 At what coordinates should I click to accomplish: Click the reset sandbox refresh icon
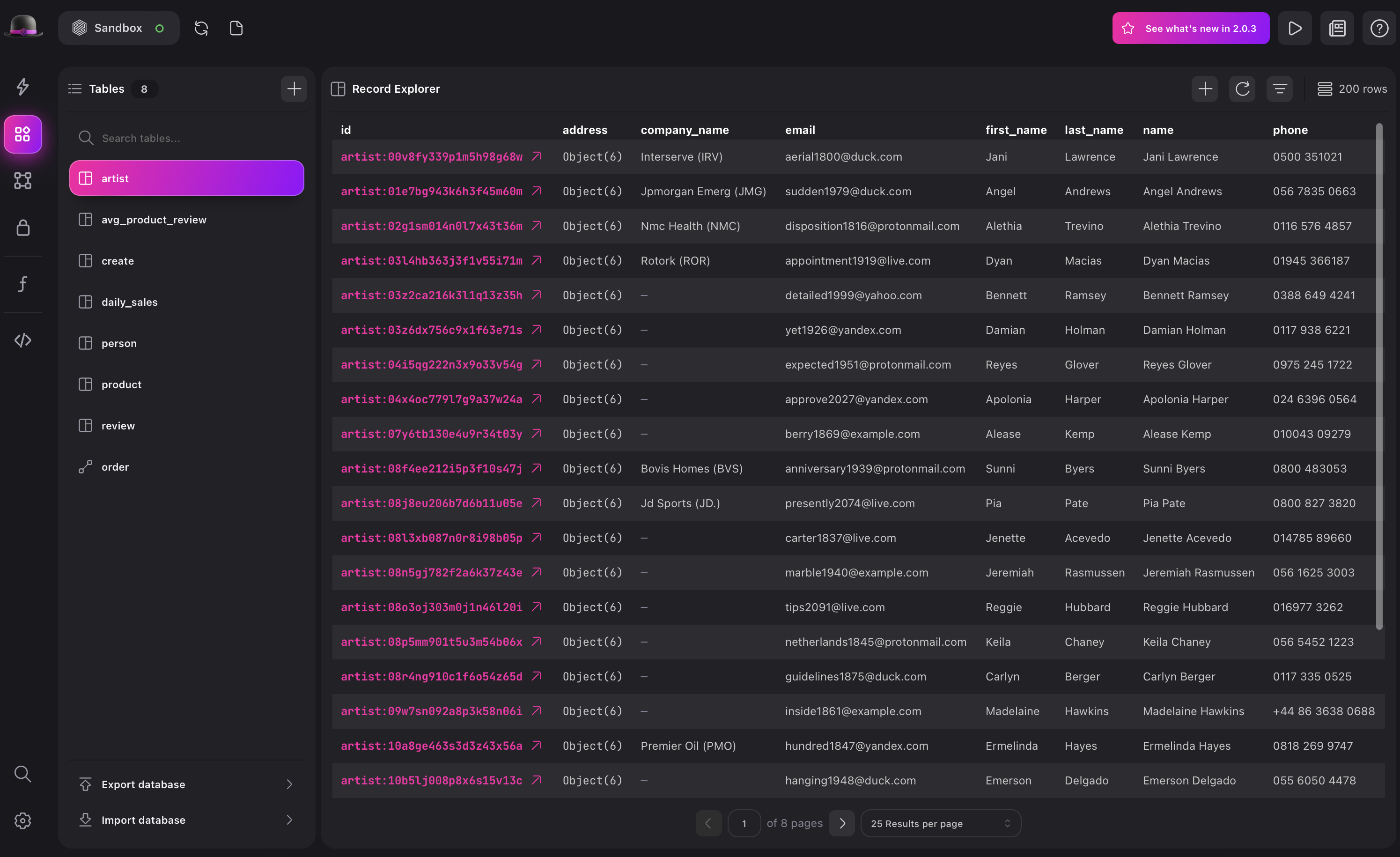point(201,28)
